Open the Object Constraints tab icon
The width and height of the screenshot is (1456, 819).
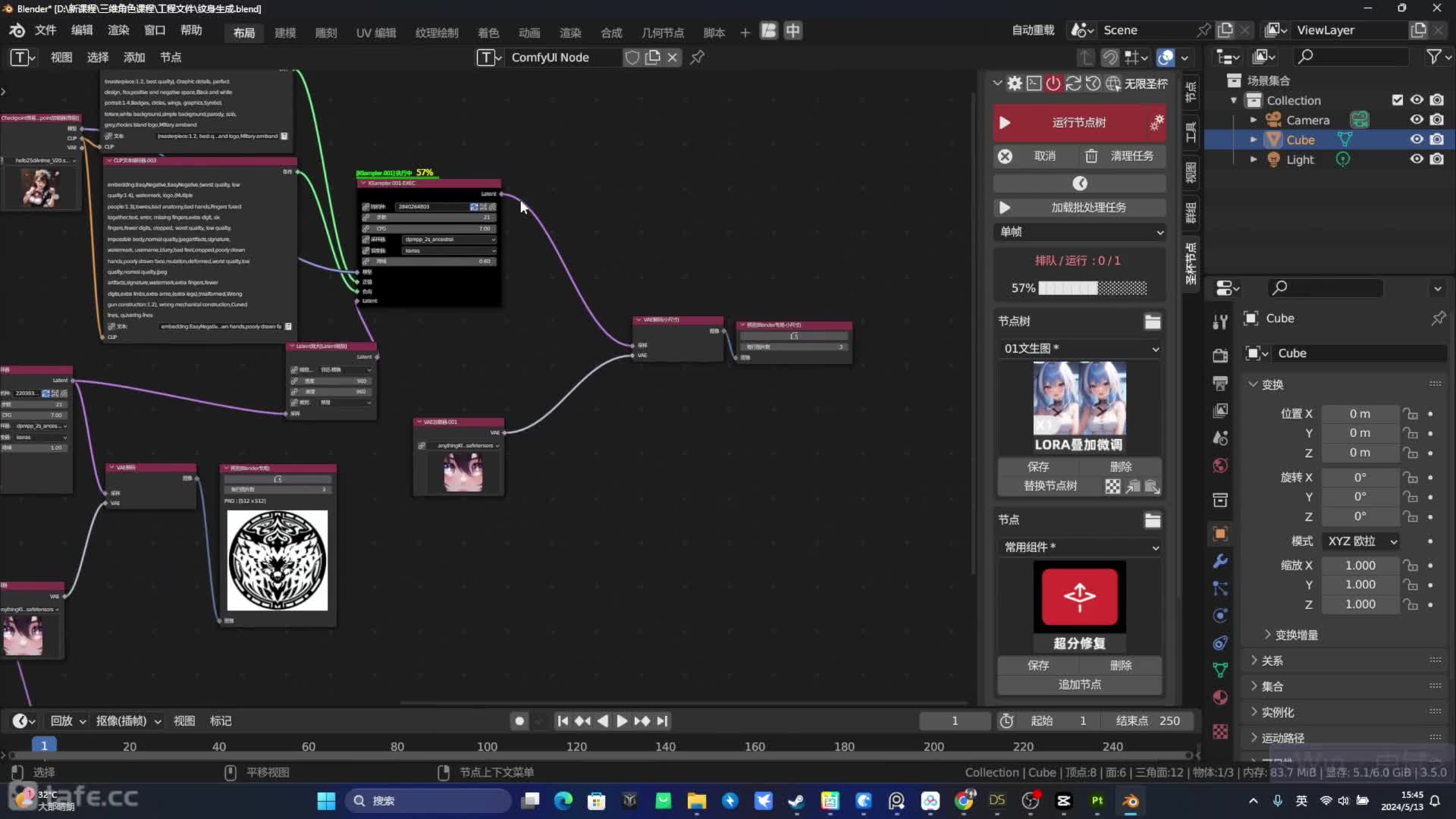(1220, 643)
